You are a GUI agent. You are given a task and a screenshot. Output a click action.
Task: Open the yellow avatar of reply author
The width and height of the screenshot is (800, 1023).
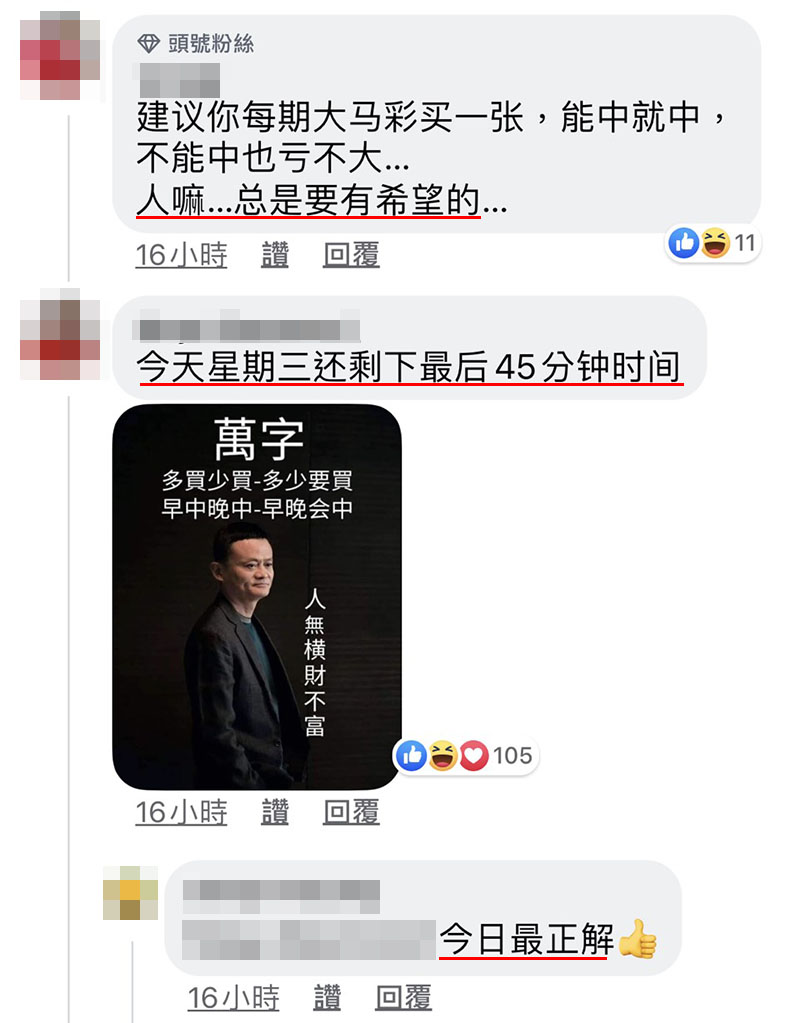[131, 893]
